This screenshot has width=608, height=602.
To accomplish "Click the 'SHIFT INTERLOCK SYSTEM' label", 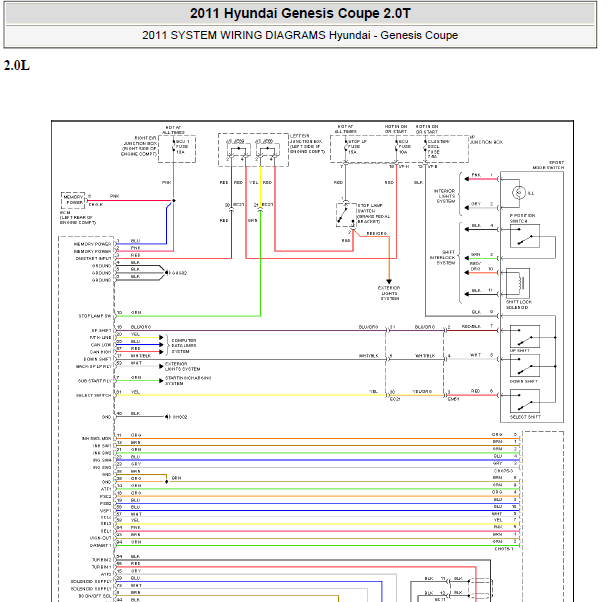I will tap(442, 257).
